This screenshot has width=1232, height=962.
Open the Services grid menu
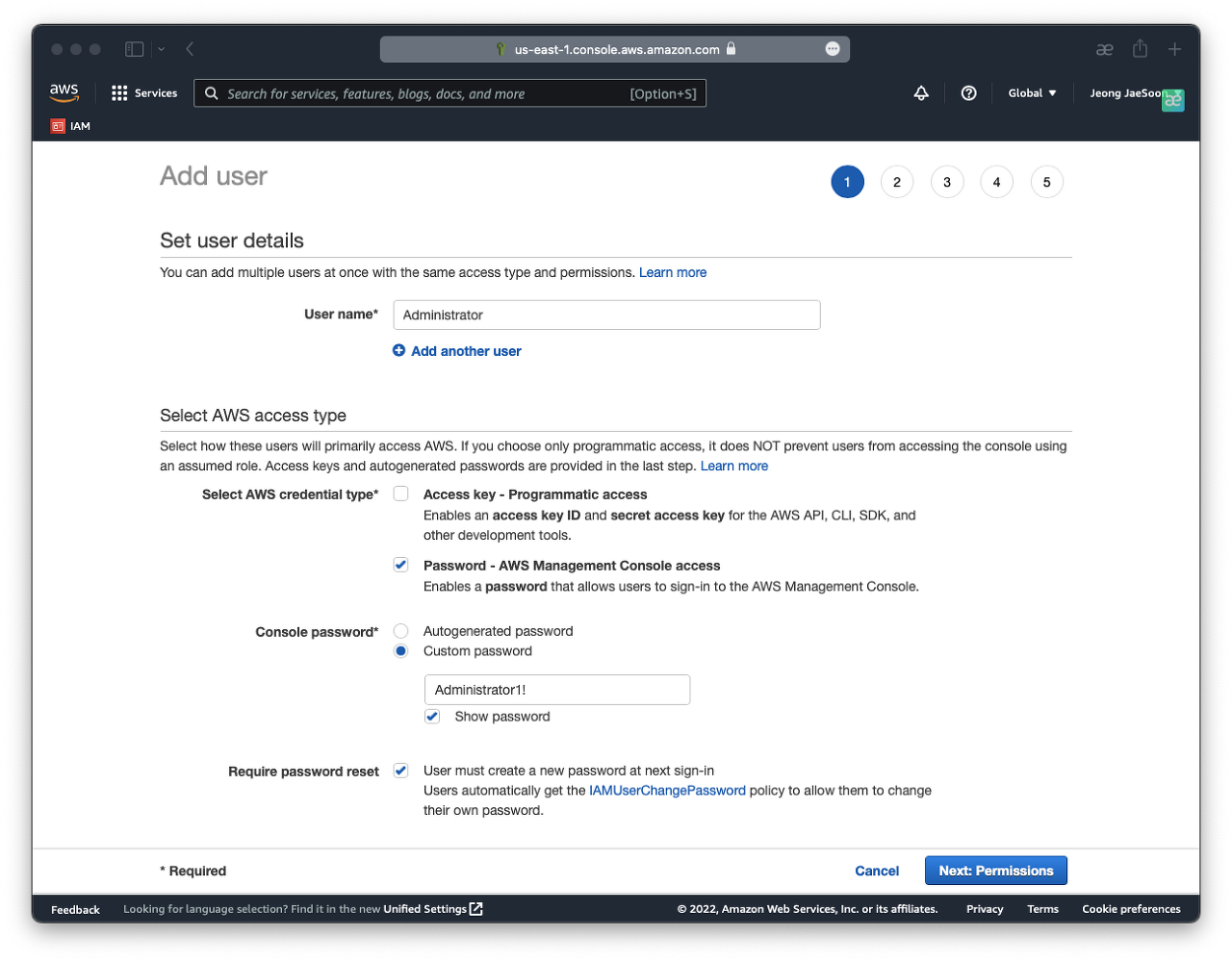(x=119, y=93)
